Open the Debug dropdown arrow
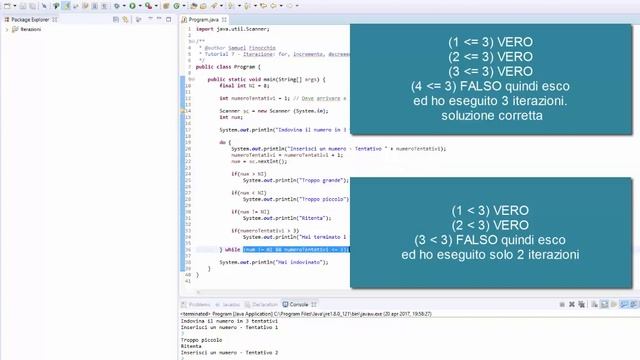This screenshot has width=640, height=360. [x=124, y=6]
